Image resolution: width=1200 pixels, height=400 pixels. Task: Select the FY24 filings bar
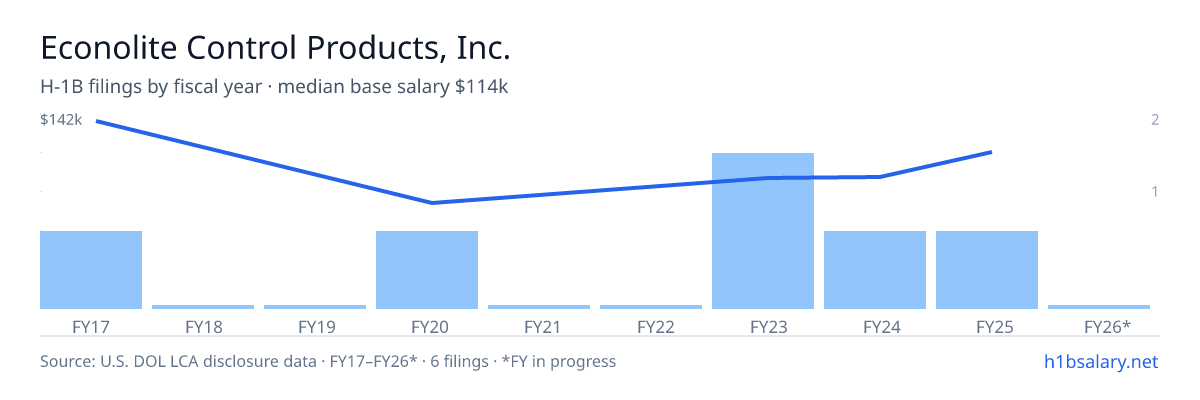(x=875, y=270)
